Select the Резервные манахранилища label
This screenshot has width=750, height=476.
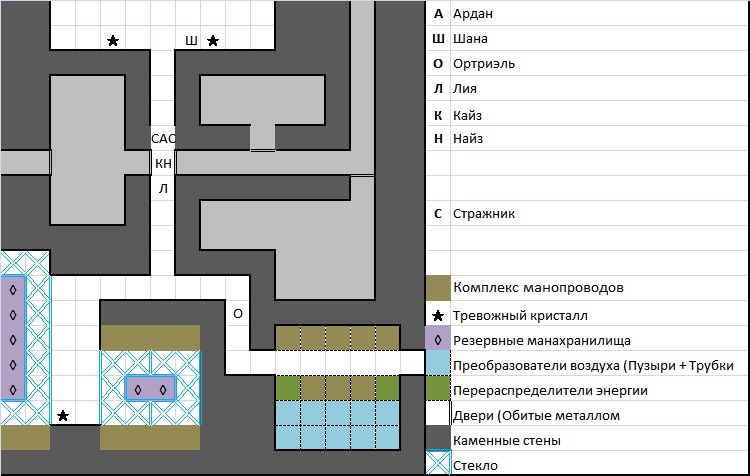click(x=541, y=341)
